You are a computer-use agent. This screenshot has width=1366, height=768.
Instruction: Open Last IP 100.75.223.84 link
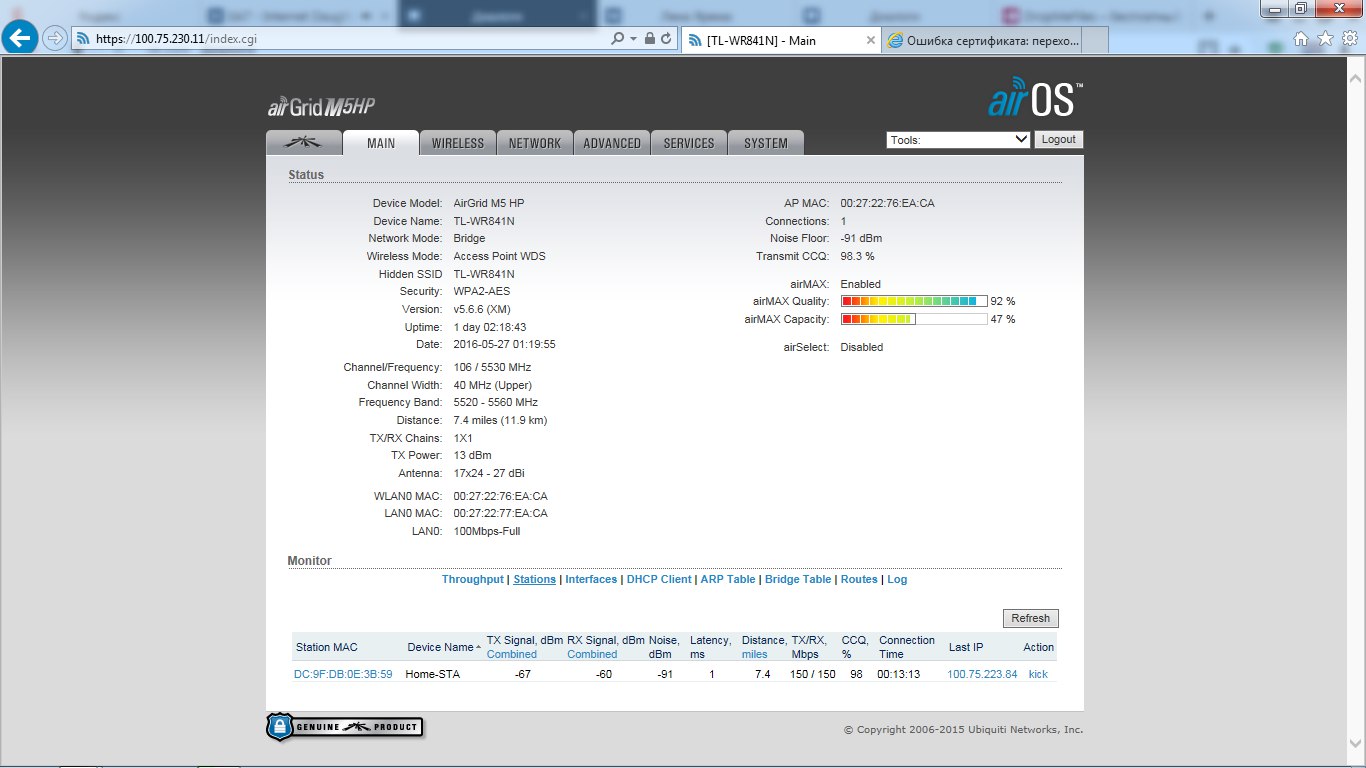pyautogui.click(x=982, y=674)
